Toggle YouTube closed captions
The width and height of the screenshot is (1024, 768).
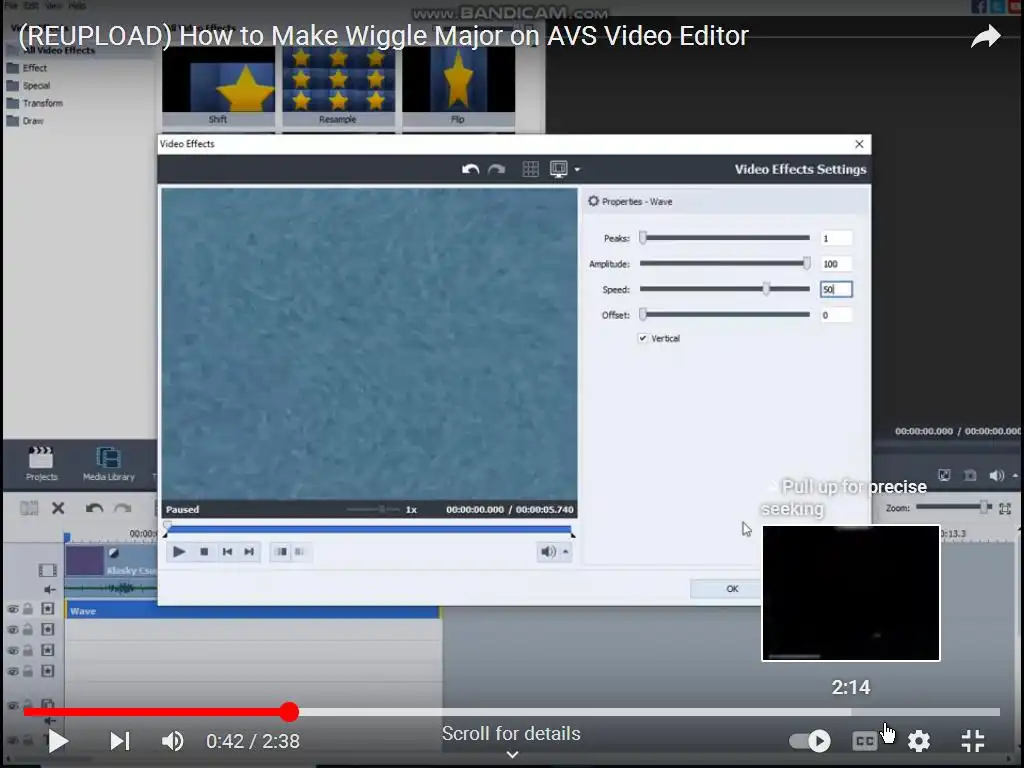(x=864, y=741)
